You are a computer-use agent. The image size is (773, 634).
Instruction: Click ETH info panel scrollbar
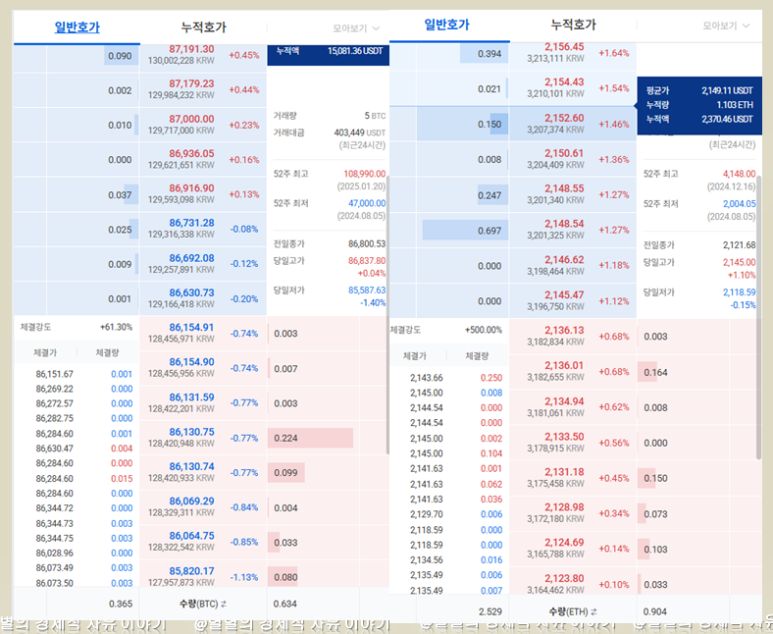pos(758,317)
